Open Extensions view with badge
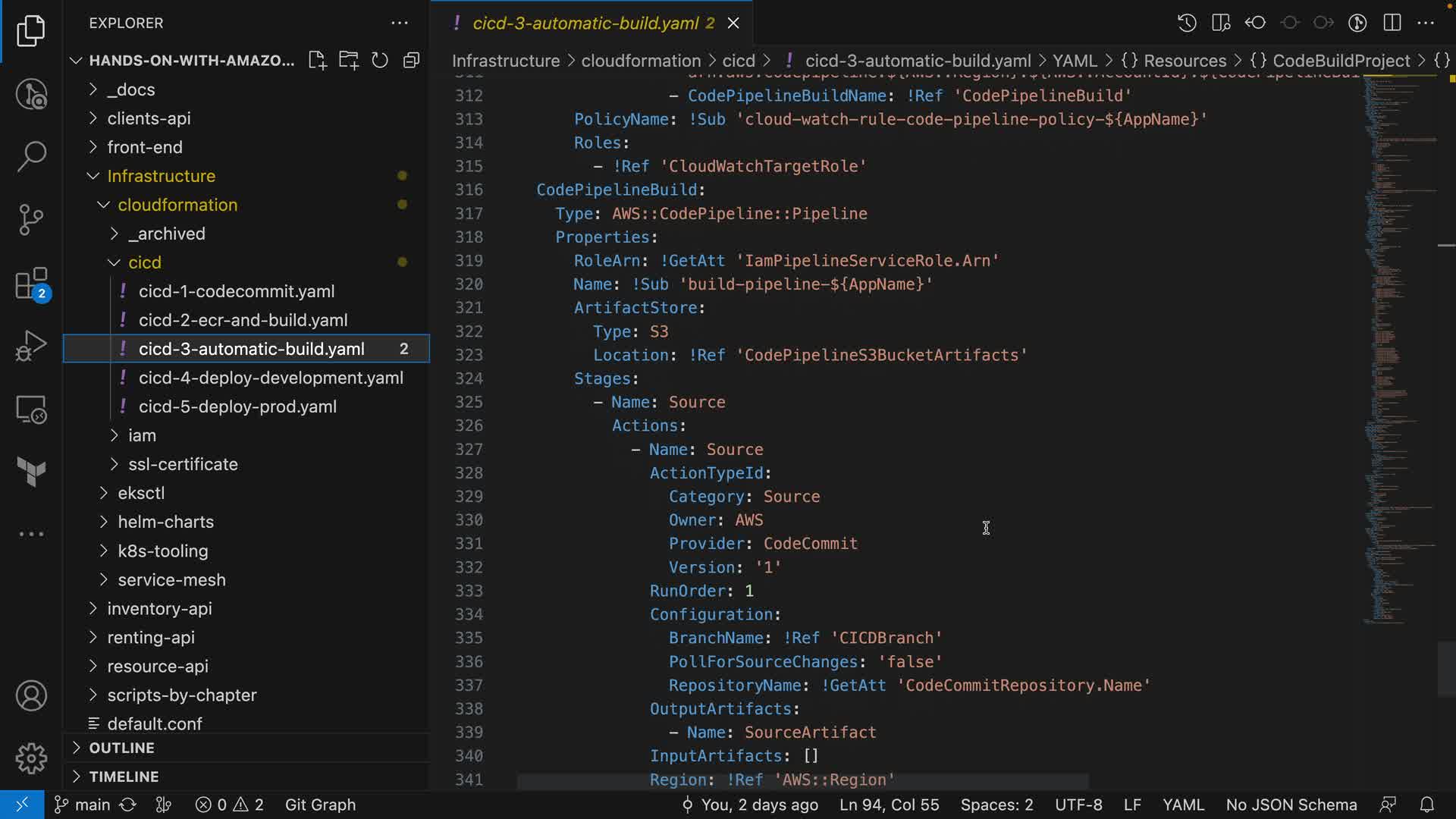 pos(31,284)
